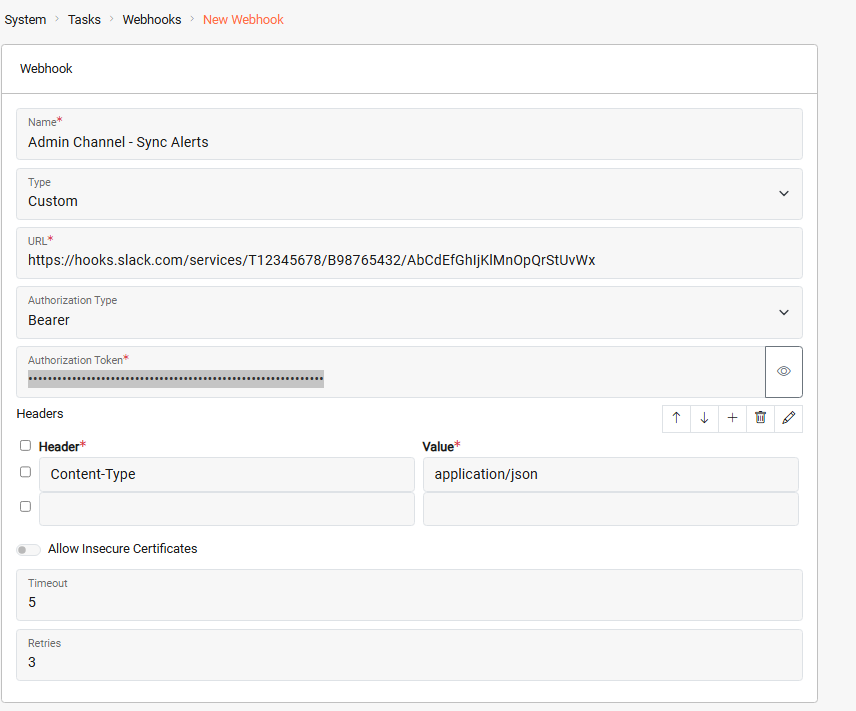The height and width of the screenshot is (711, 856).
Task: Tick the Content-Type row checkbox
Action: (25, 472)
